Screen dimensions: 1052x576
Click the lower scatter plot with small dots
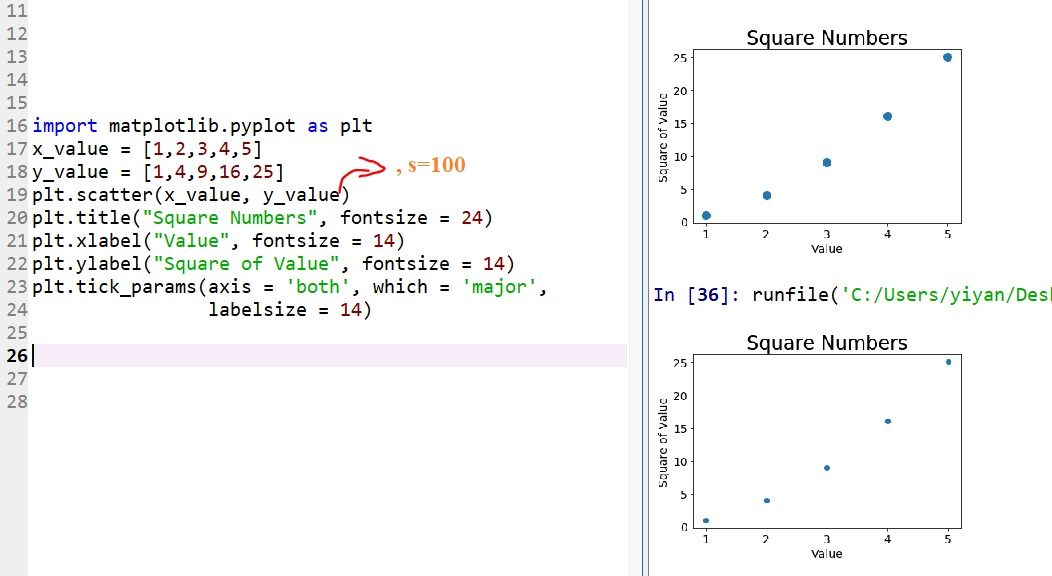point(827,445)
